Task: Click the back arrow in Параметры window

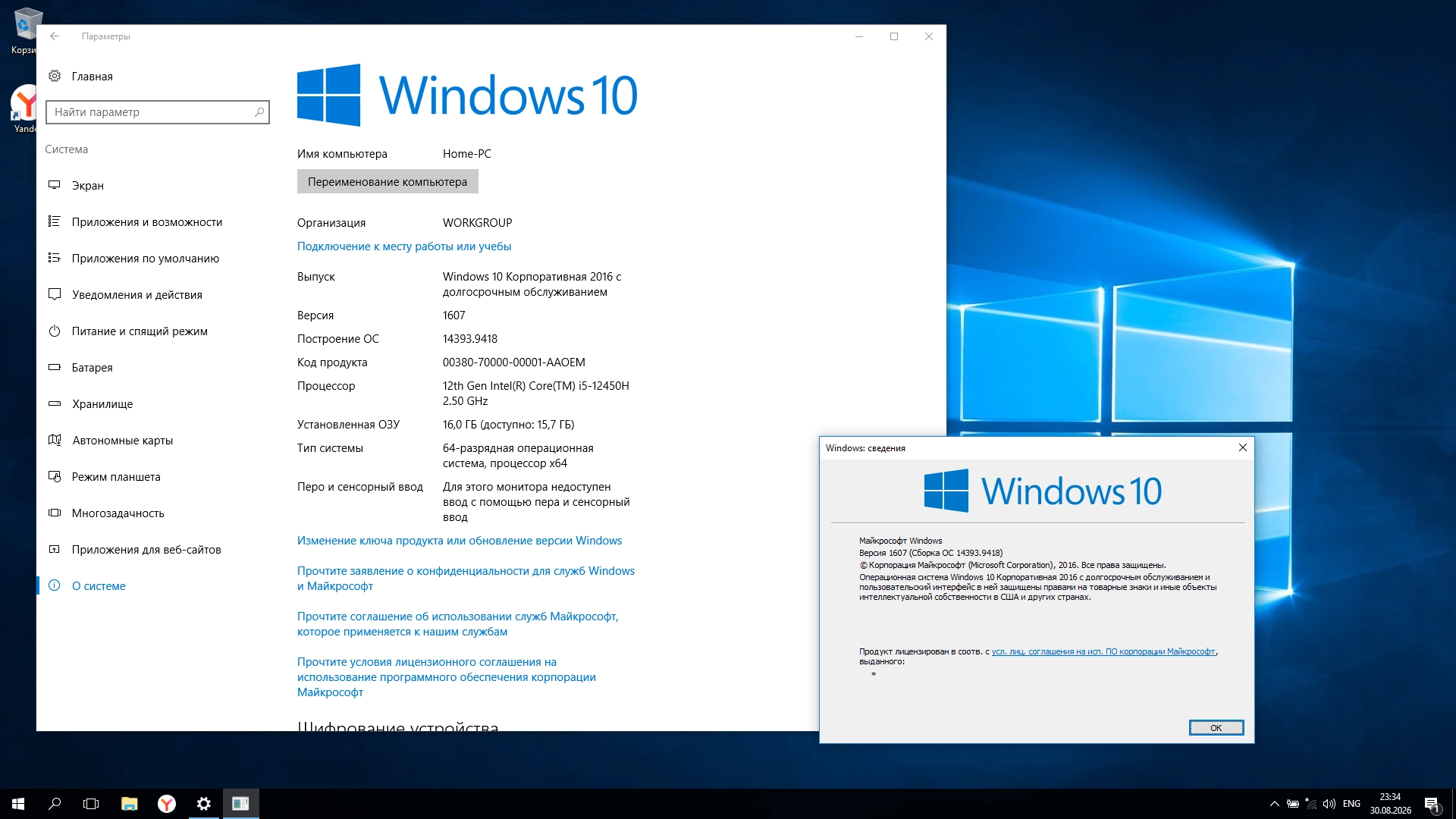Action: pos(55,36)
